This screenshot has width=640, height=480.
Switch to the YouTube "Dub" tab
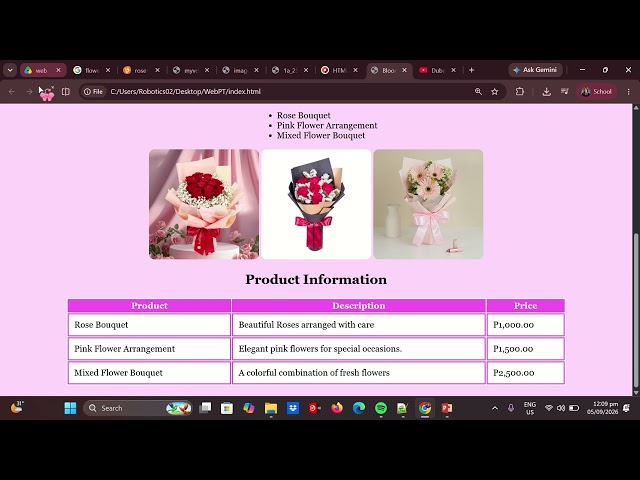click(437, 70)
